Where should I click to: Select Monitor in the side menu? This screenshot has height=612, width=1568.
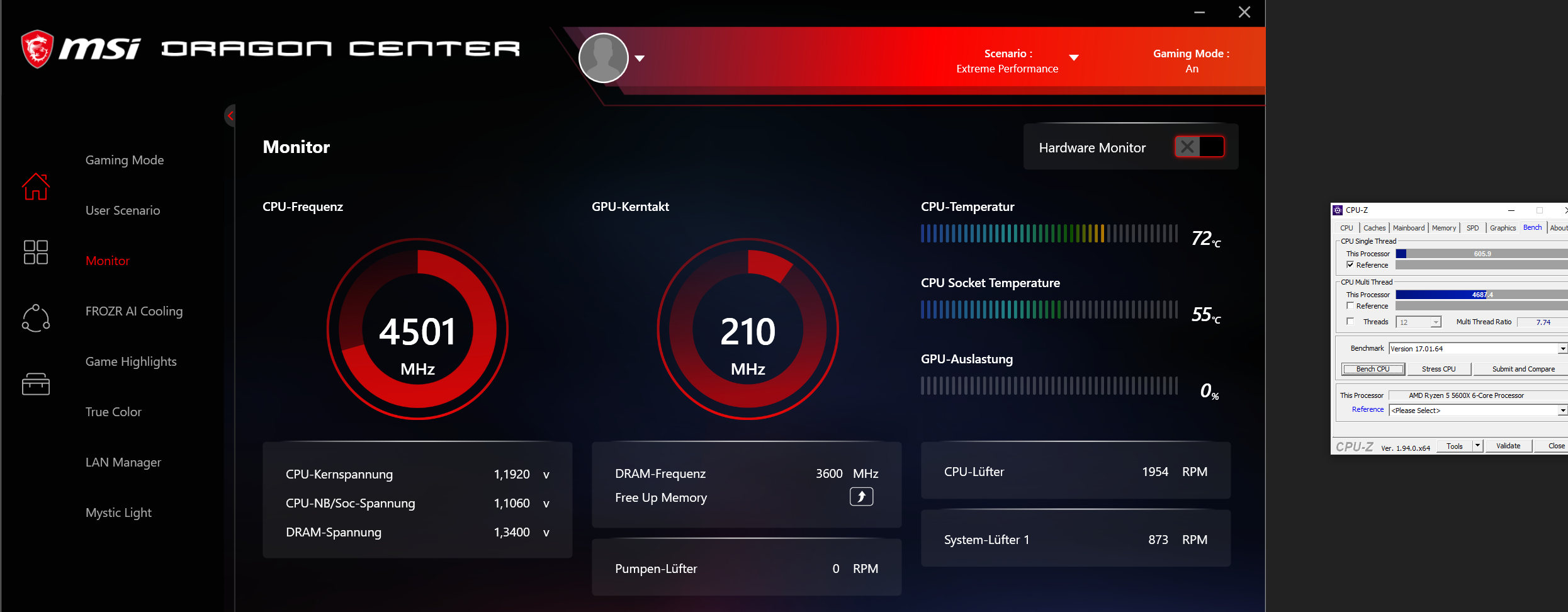(x=108, y=261)
